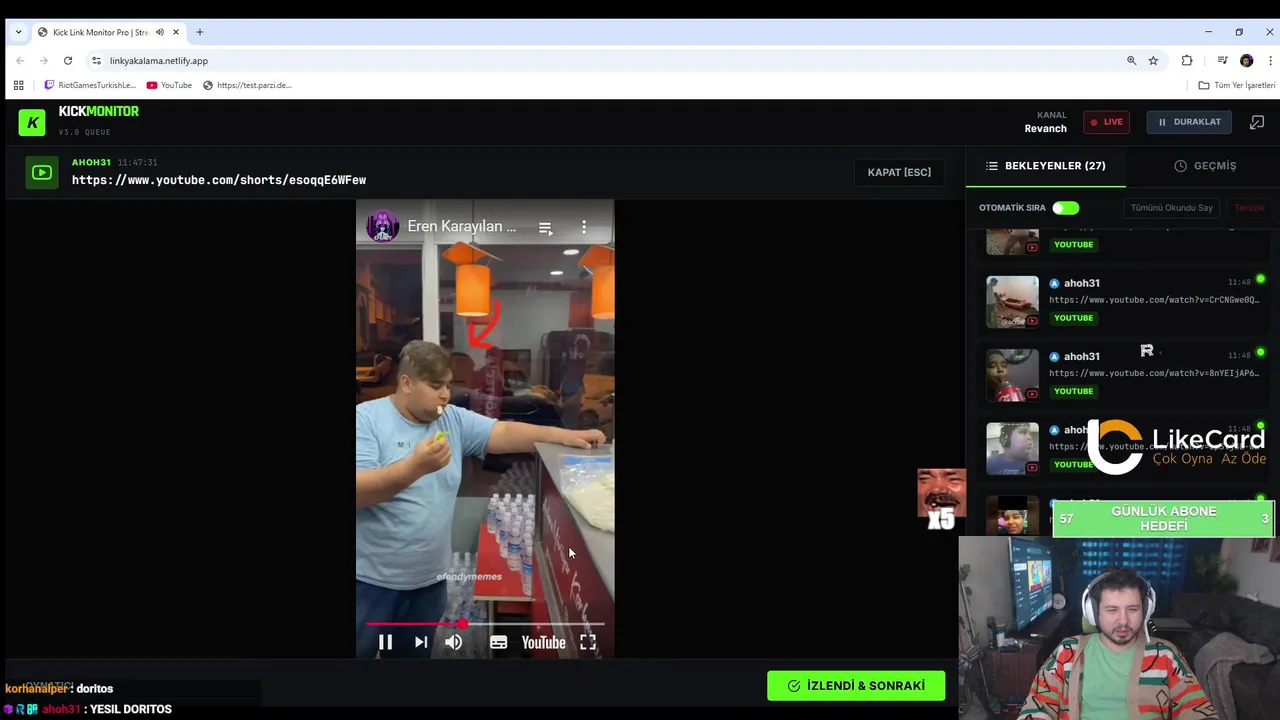Click thumbnail of the v=CrCNGwe0Q item
Screen dimensions: 1280x720
click(1012, 302)
